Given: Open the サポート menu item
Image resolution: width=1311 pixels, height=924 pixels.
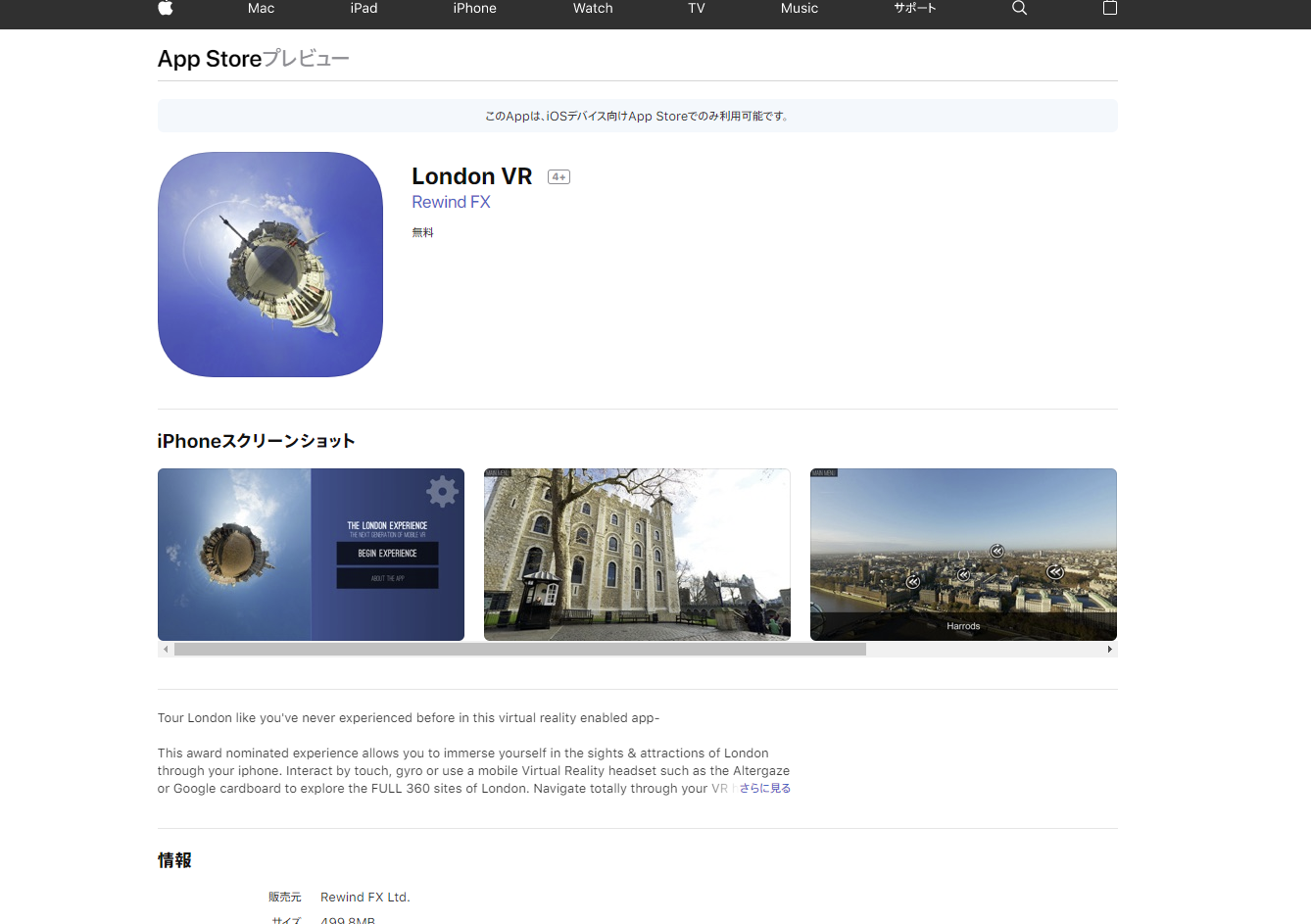Looking at the screenshot, I should (x=915, y=8).
